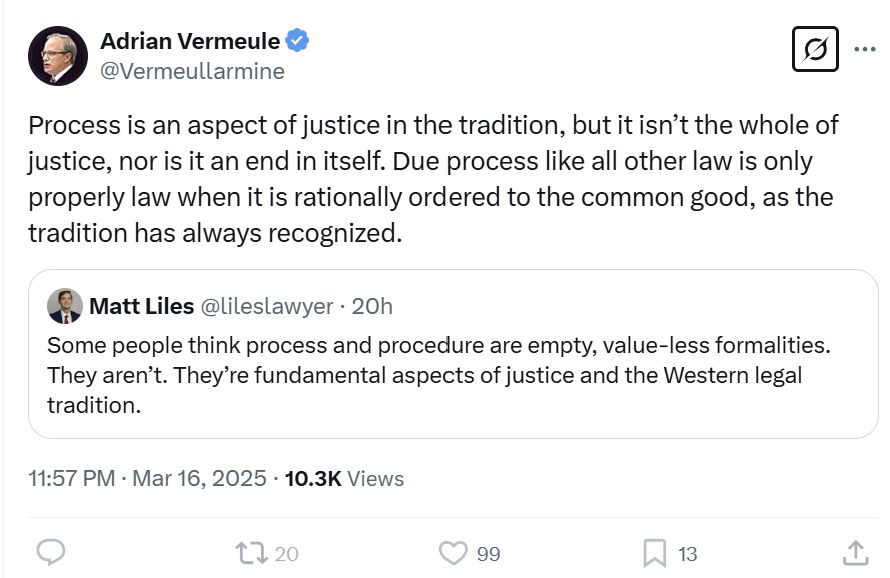Open the three-dots more options menu
The height and width of the screenshot is (578, 890).
pos(864,48)
